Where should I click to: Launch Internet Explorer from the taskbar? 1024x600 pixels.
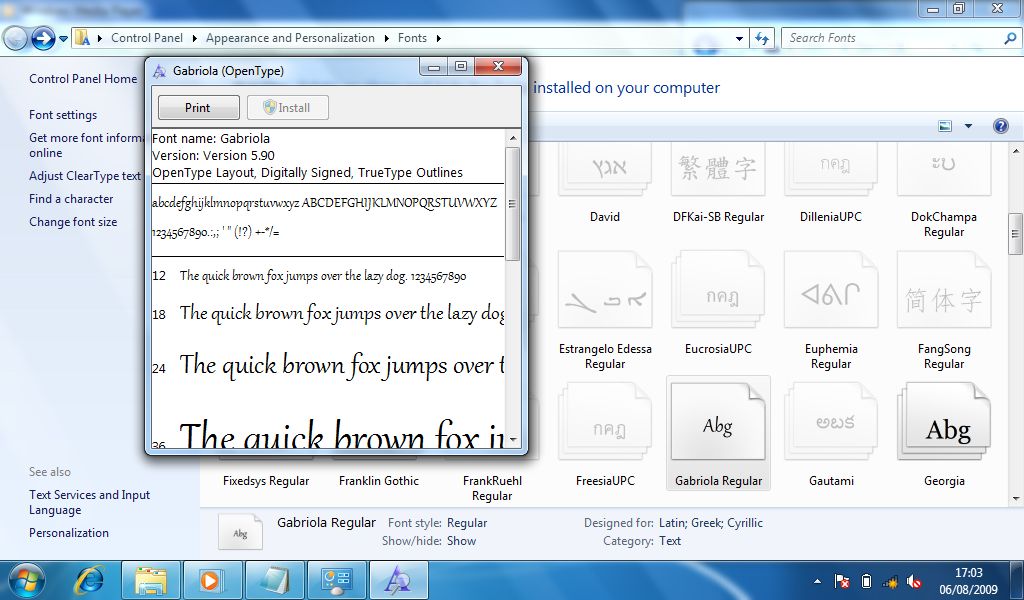tap(89, 580)
